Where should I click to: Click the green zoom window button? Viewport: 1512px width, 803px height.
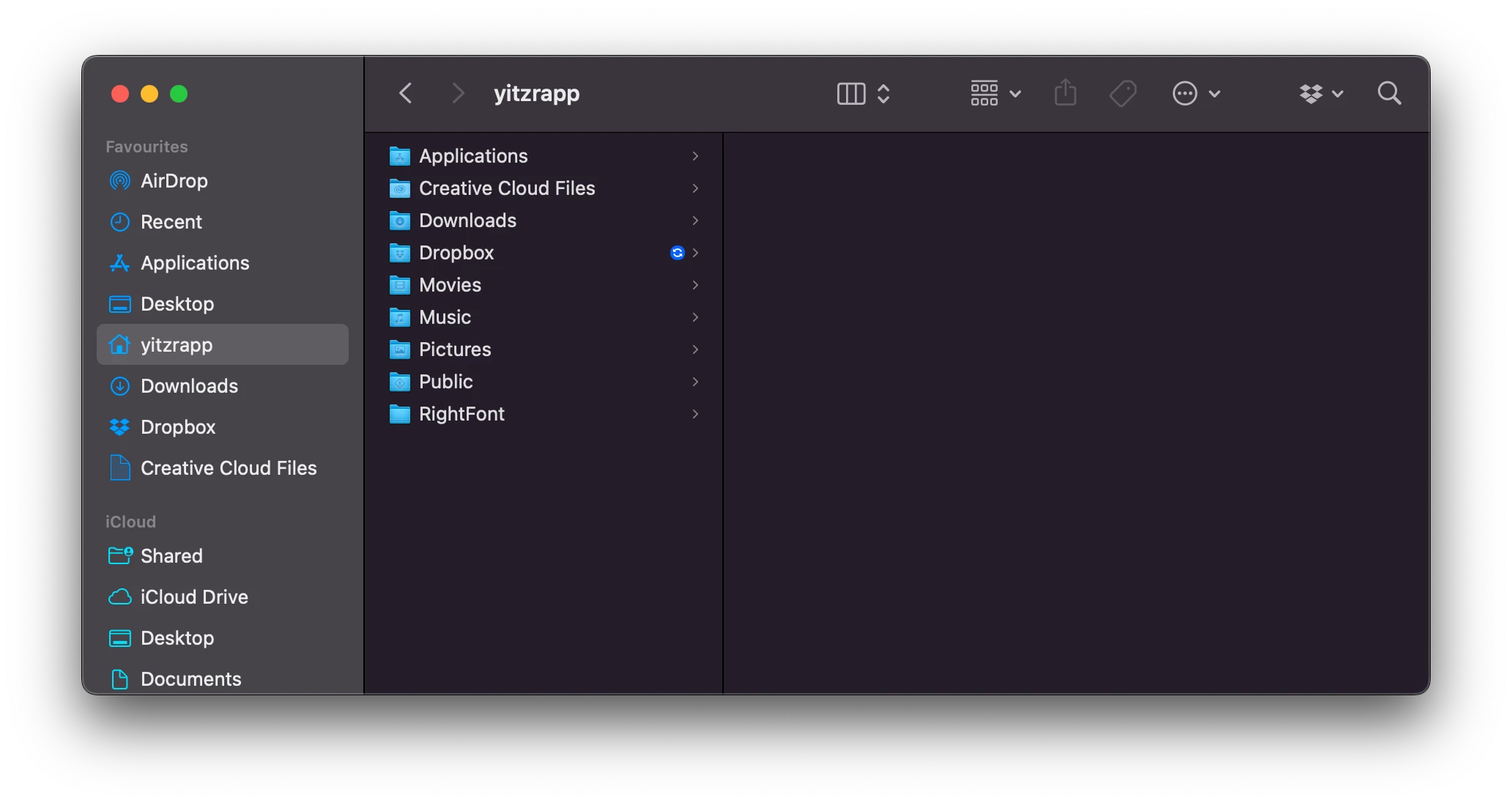pyautogui.click(x=179, y=94)
